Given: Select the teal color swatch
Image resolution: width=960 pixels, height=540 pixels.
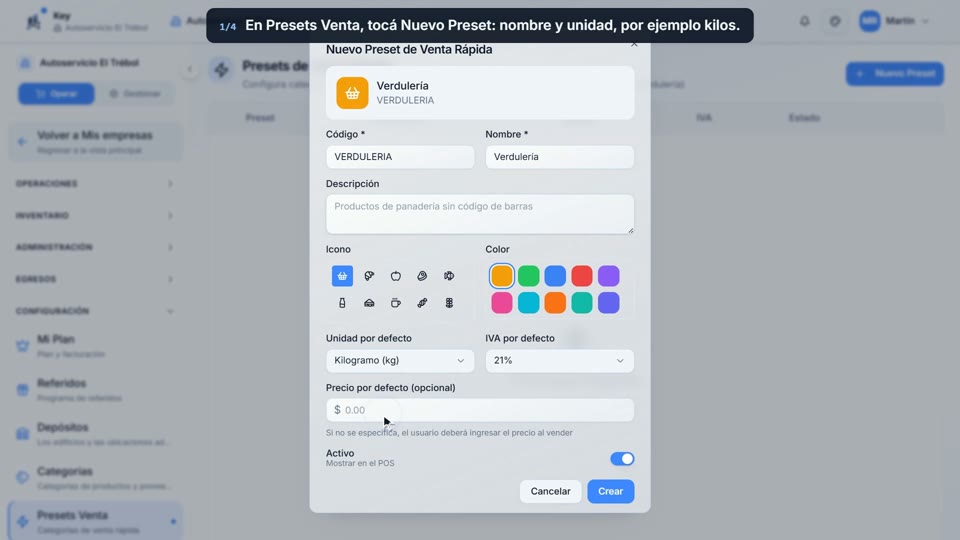Looking at the screenshot, I should click(x=582, y=303).
